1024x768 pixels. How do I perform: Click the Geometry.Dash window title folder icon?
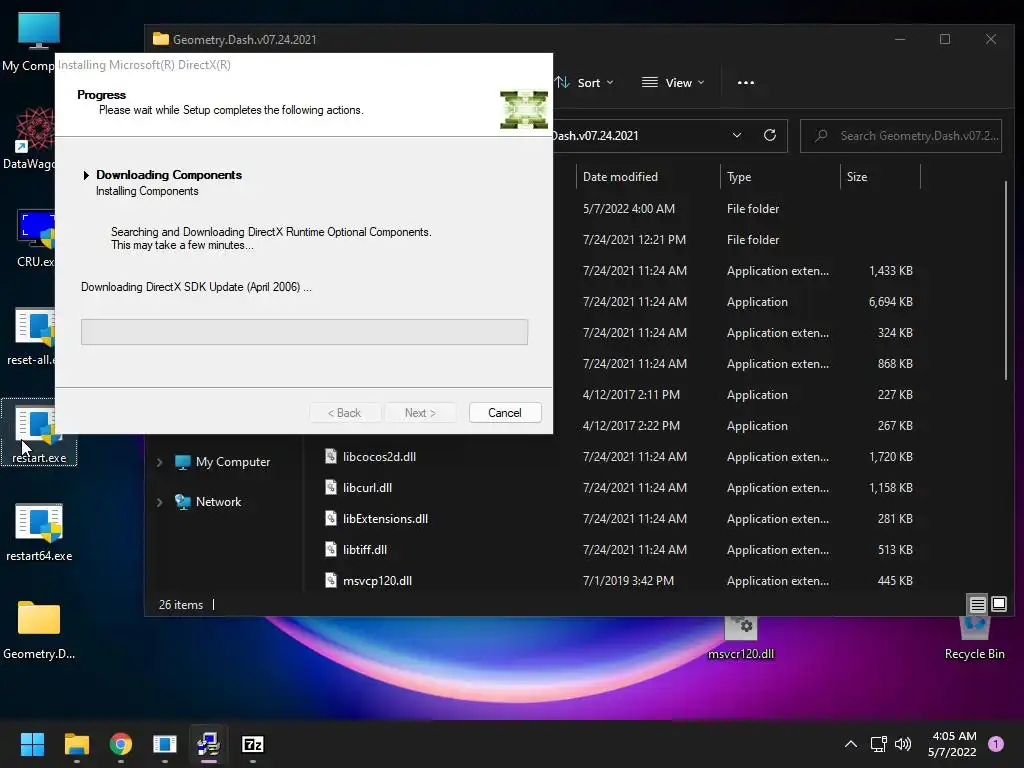click(161, 39)
